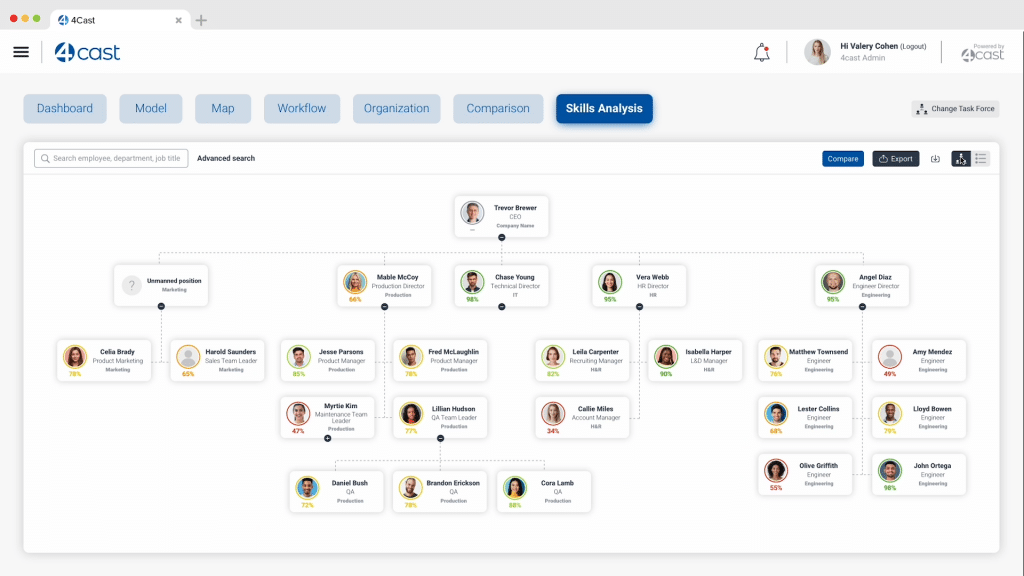1024x576 pixels.
Task: Open the notifications bell
Action: pos(761,53)
